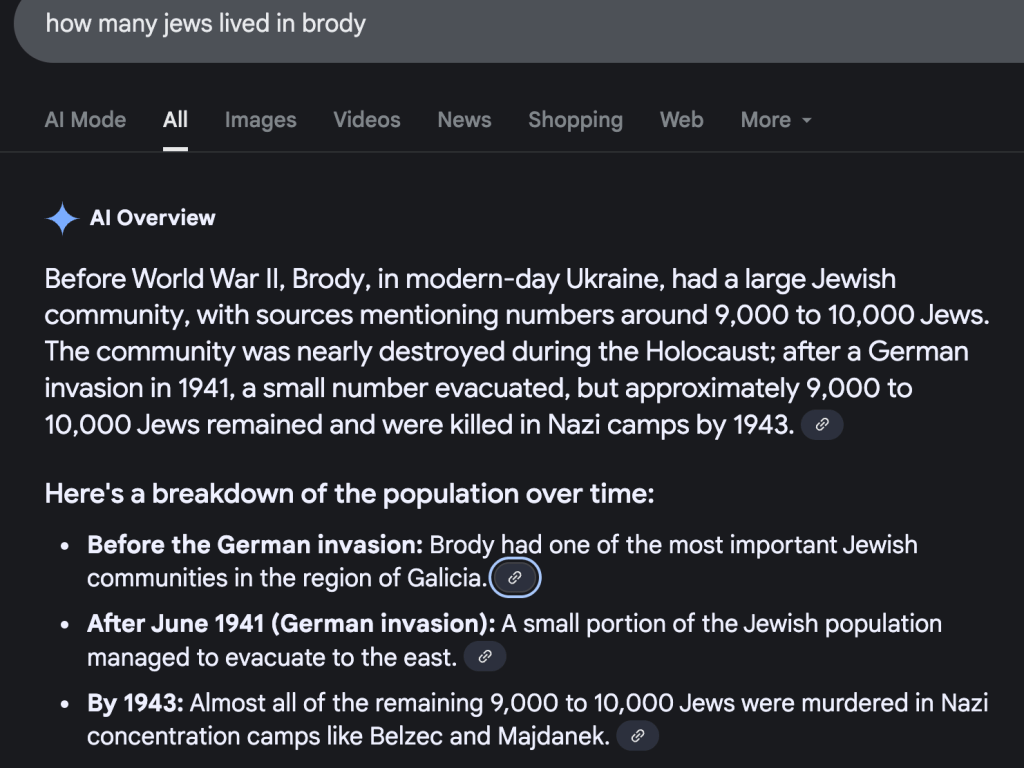Click the AI Overview sparkle icon
The height and width of the screenshot is (768, 1024).
click(62, 218)
